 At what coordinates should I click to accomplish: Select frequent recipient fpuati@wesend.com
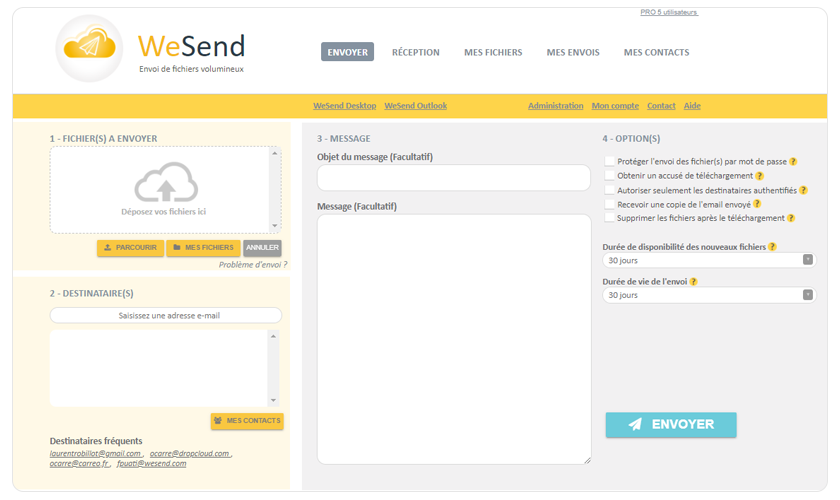pos(152,464)
